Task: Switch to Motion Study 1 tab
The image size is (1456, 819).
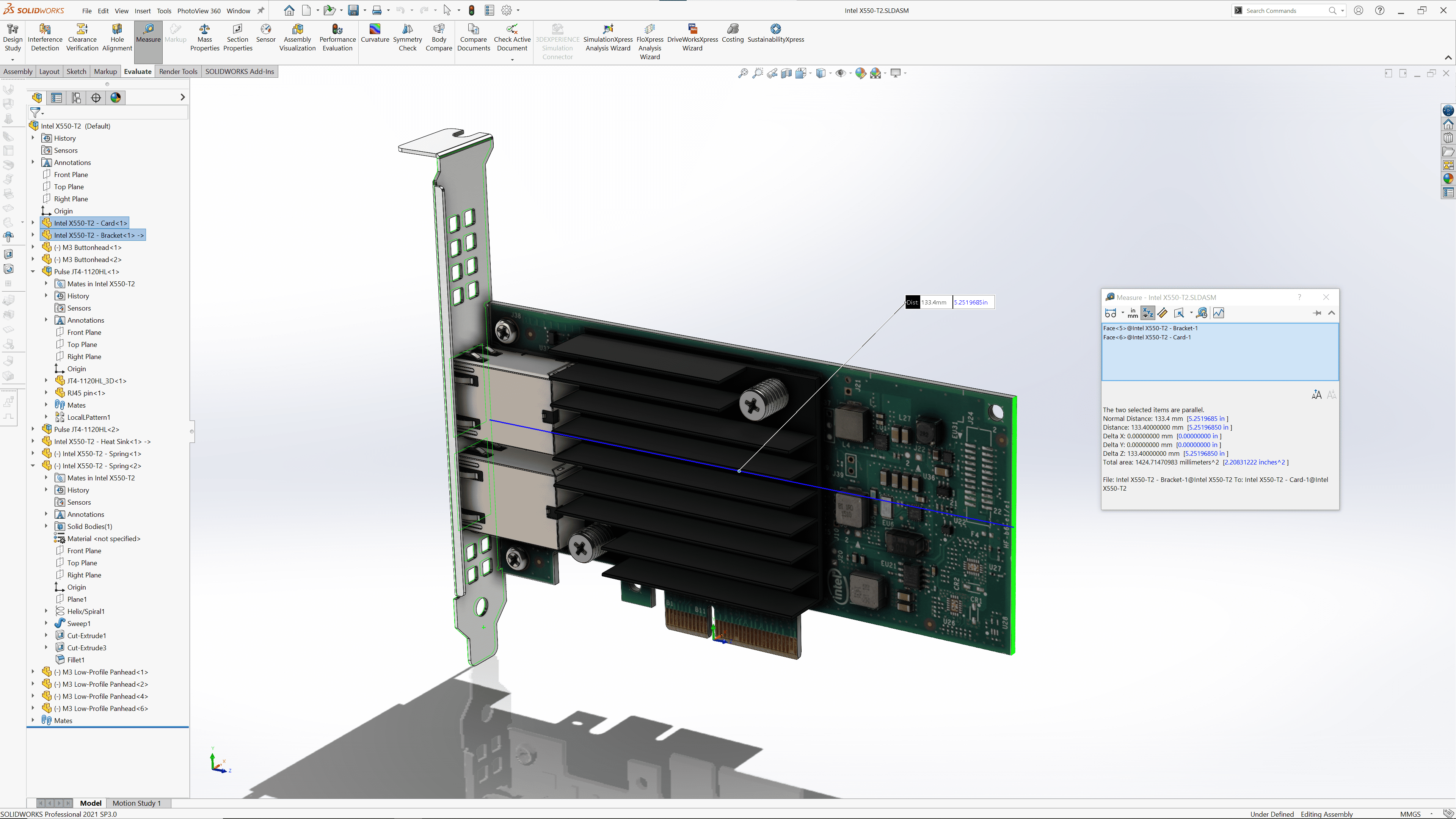Action: click(136, 803)
